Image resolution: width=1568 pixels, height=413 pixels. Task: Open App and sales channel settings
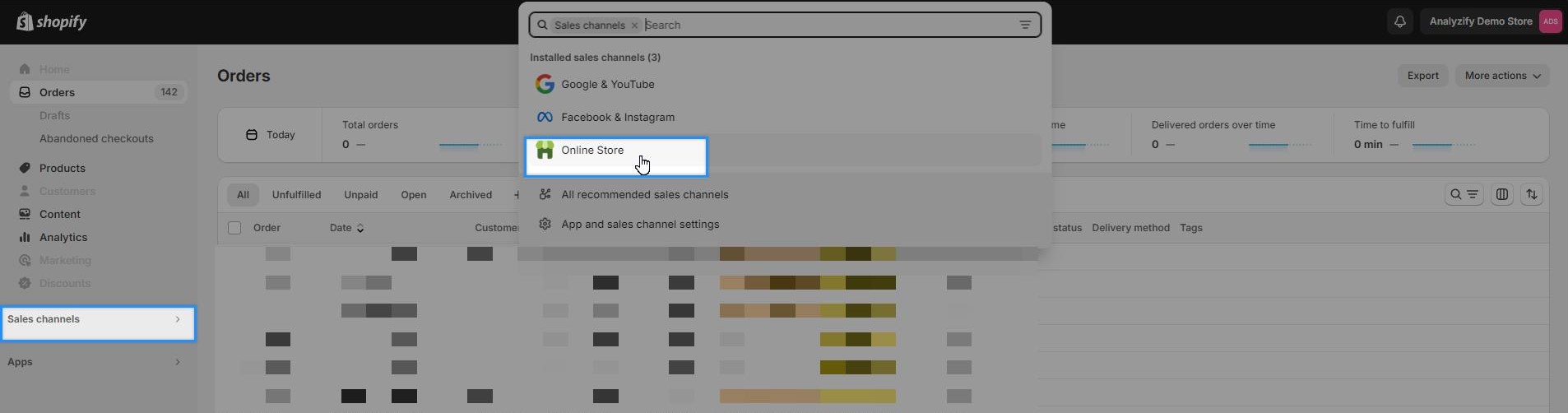[640, 224]
